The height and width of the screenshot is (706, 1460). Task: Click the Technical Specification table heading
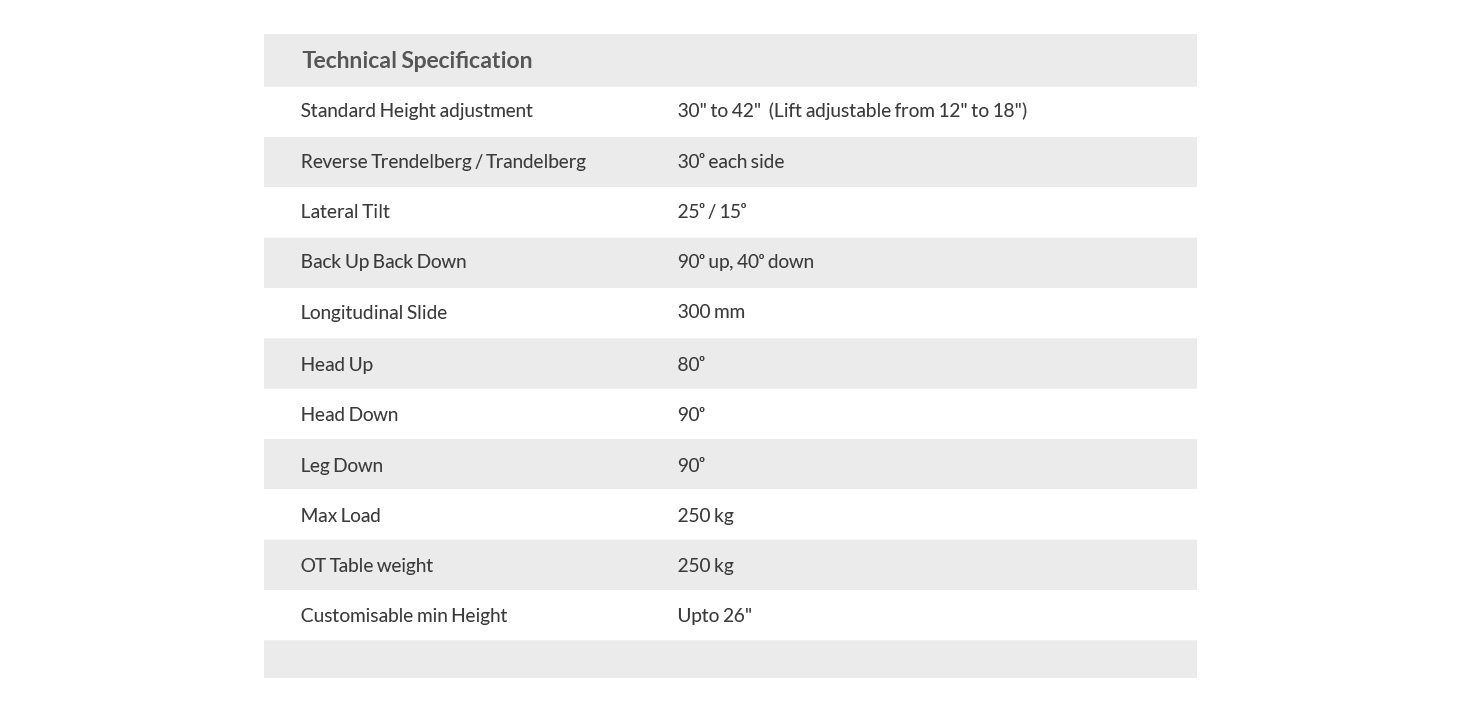tap(417, 60)
